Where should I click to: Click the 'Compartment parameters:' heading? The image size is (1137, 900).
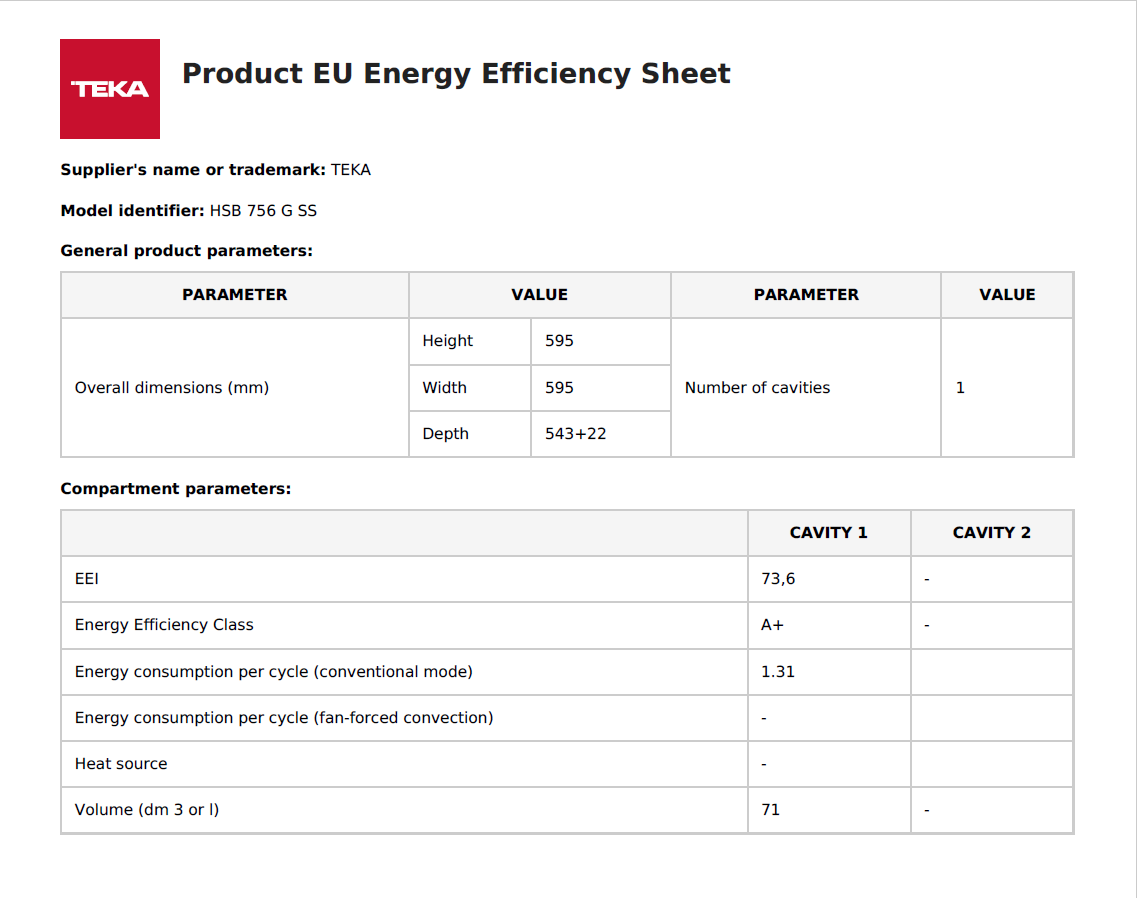tap(175, 489)
